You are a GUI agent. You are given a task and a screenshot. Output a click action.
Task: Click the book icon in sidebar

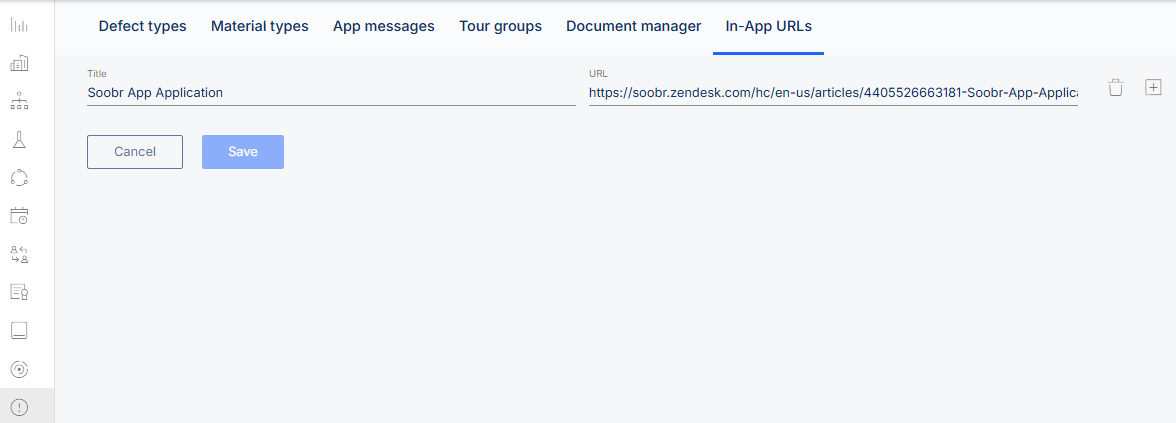coord(19,330)
